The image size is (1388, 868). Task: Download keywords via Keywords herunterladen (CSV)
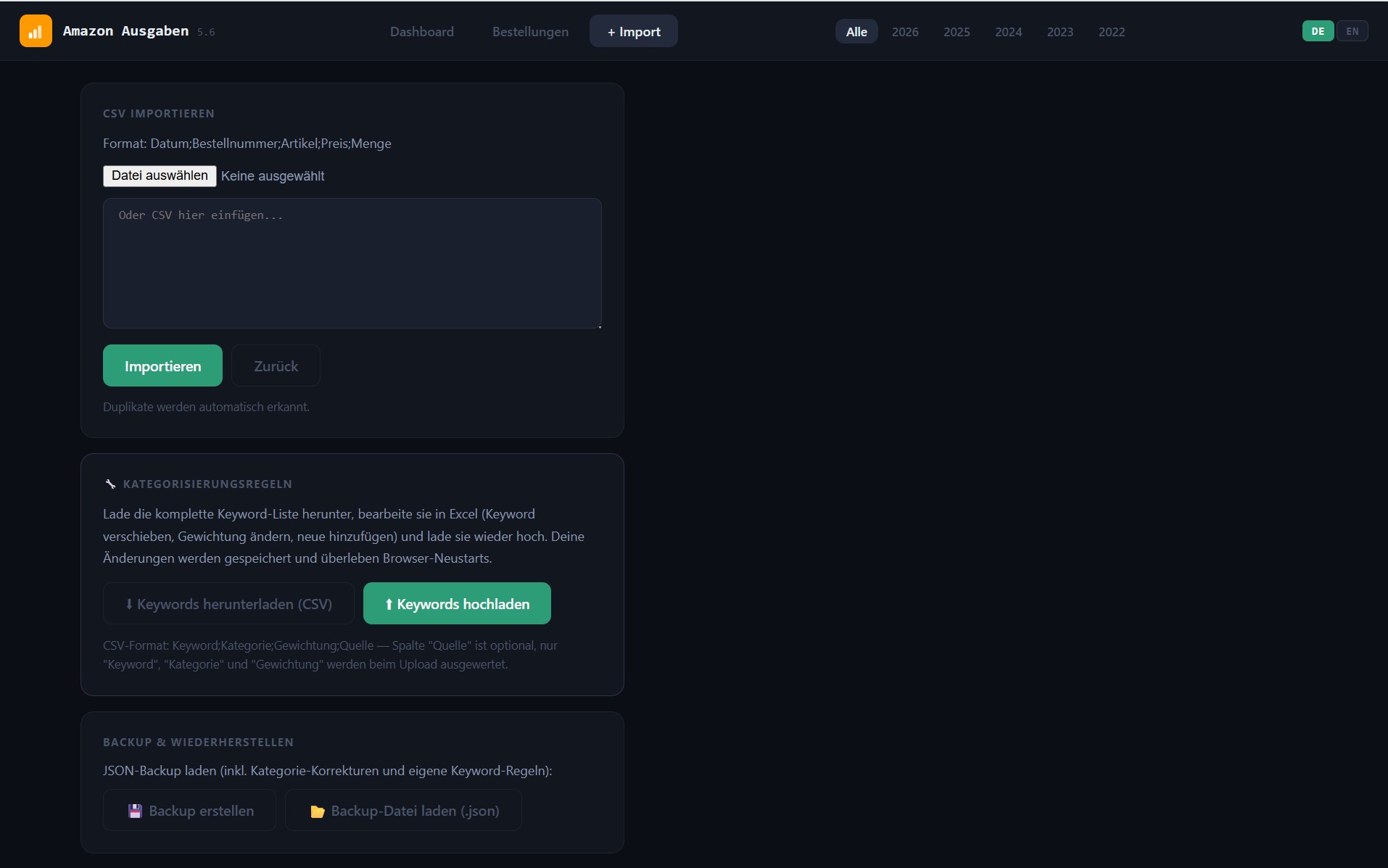[x=228, y=603]
